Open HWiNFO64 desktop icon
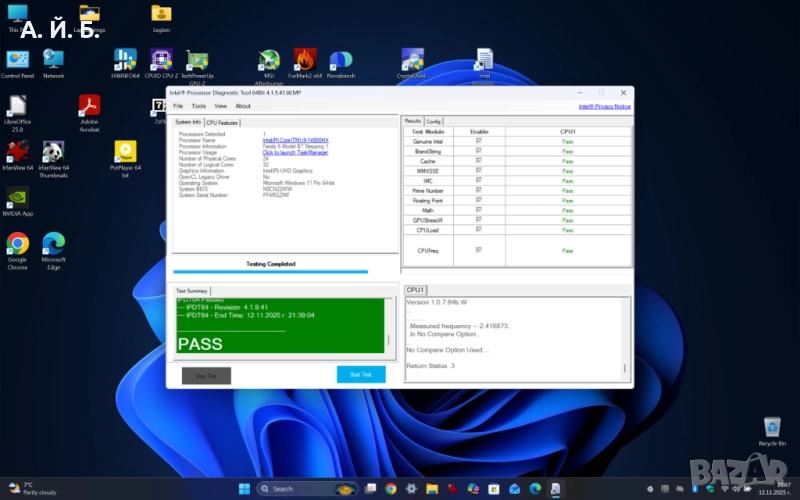This screenshot has height=500, width=800. 125,61
